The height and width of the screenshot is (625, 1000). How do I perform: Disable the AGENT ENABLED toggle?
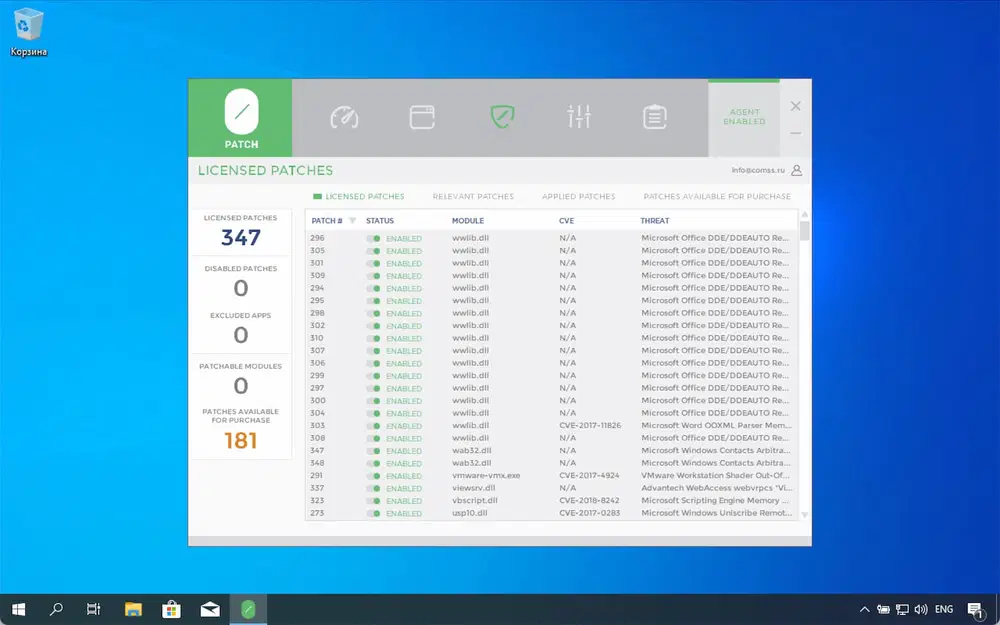pos(743,117)
